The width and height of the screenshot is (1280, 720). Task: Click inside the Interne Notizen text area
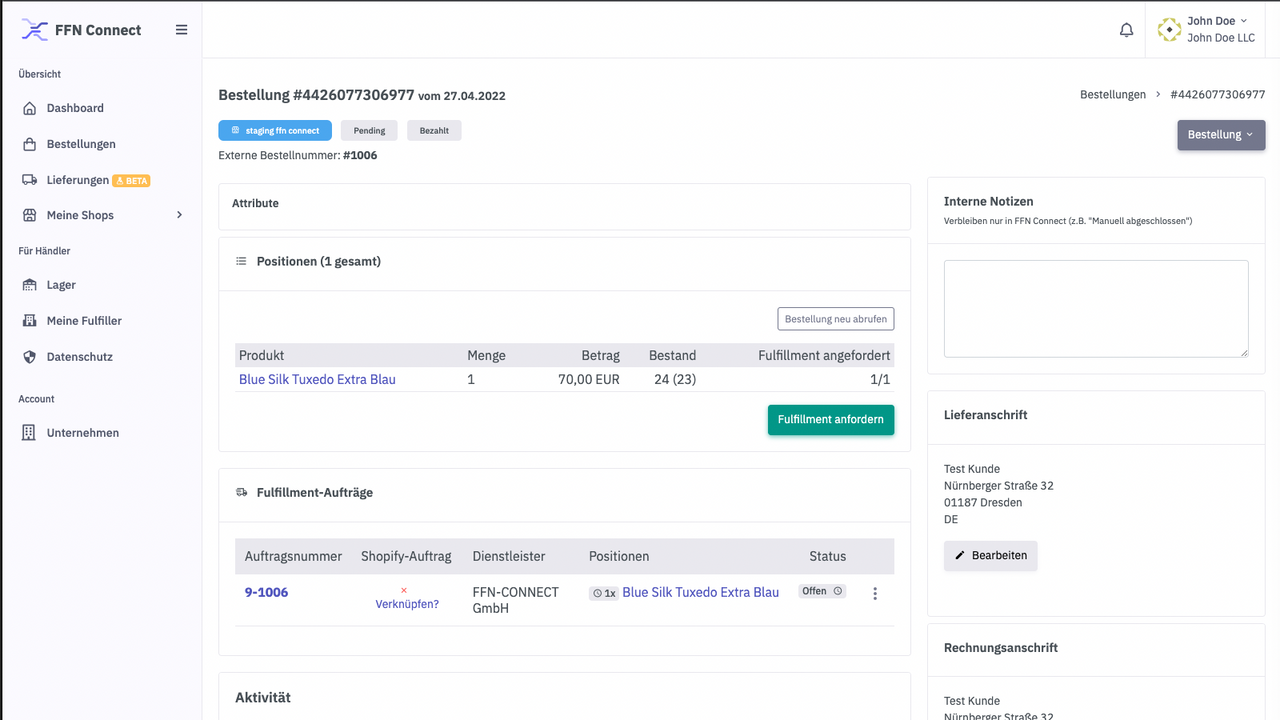[x=1096, y=308]
